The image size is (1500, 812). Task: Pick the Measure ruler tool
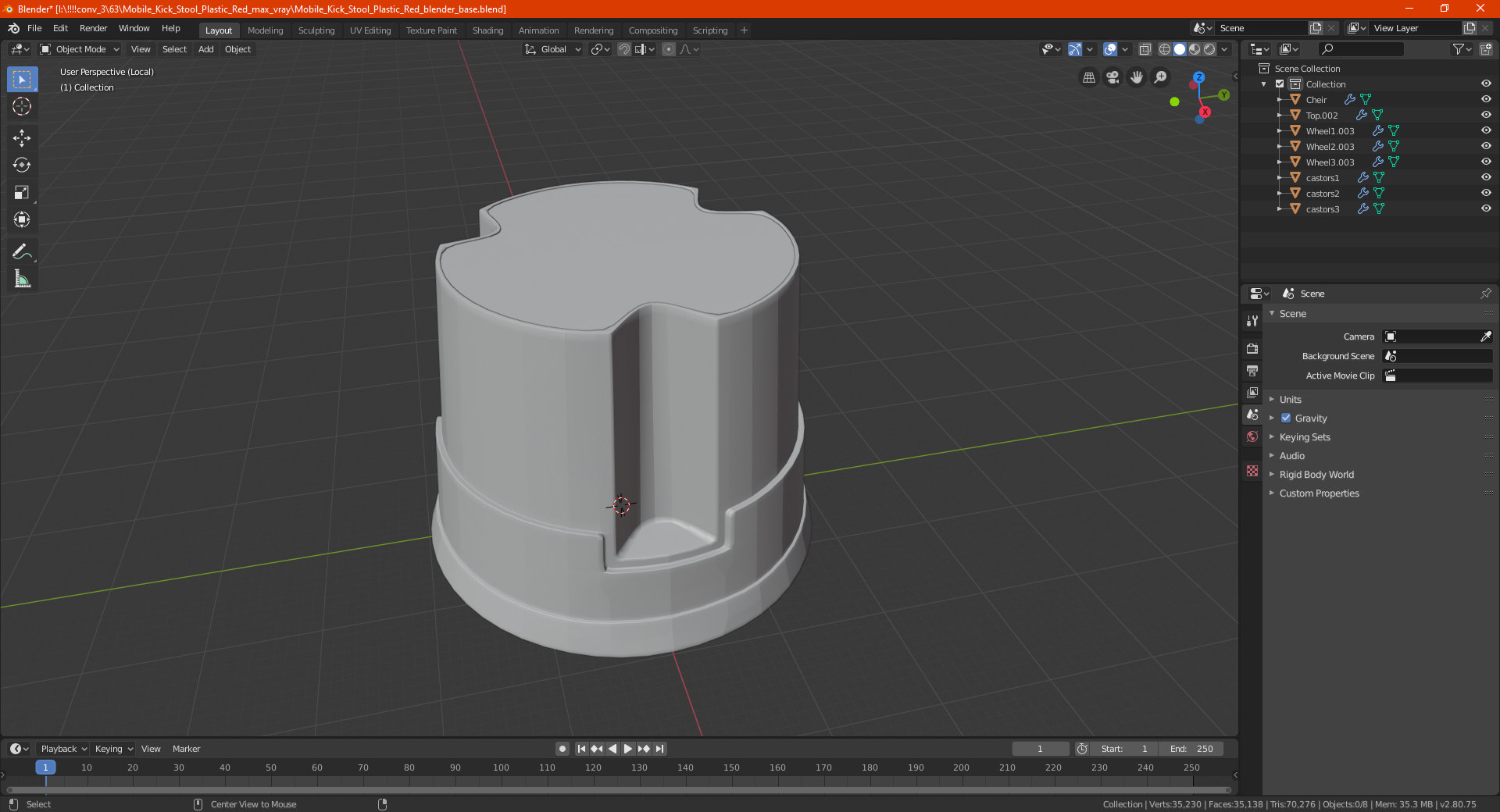point(22,279)
